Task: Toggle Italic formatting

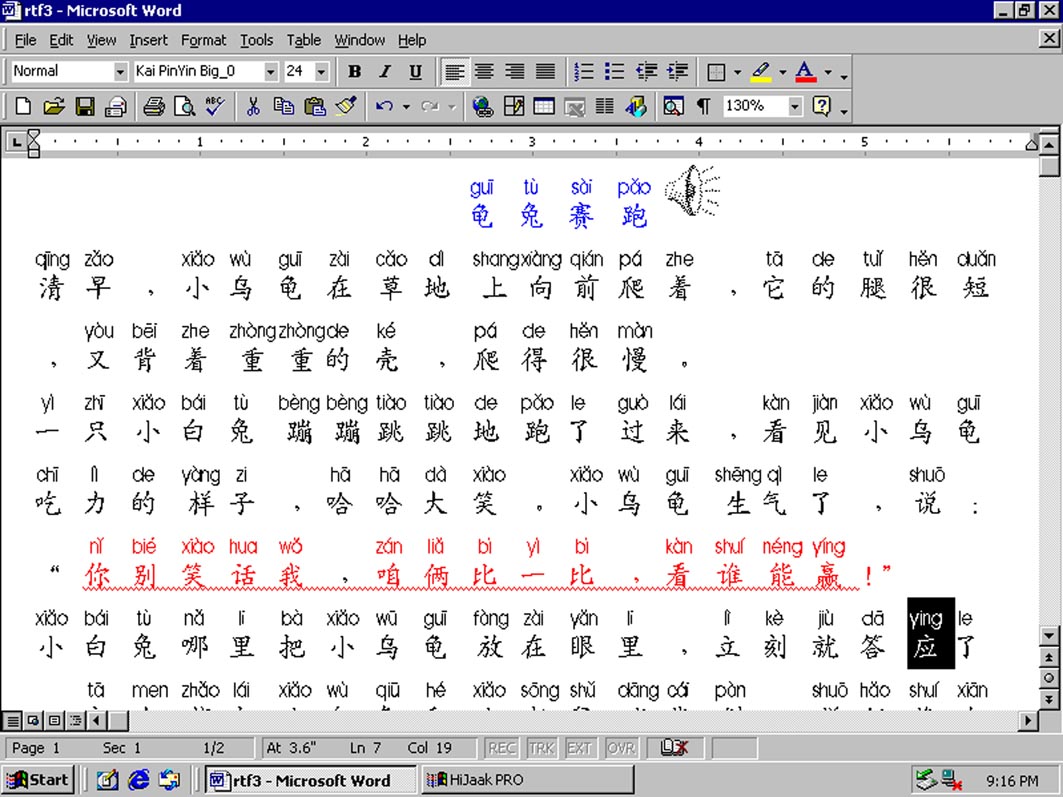Action: click(x=384, y=71)
